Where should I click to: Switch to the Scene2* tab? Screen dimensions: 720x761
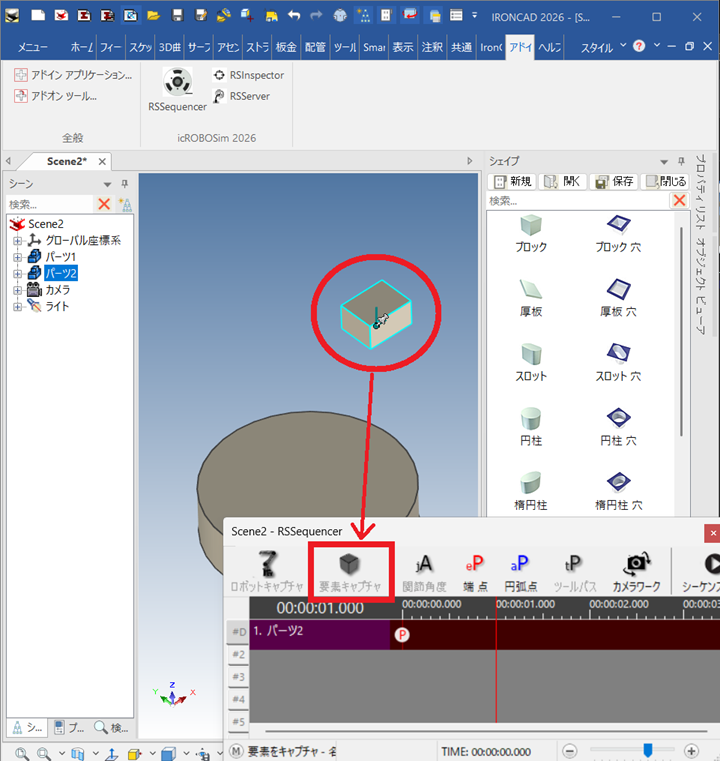pos(66,161)
